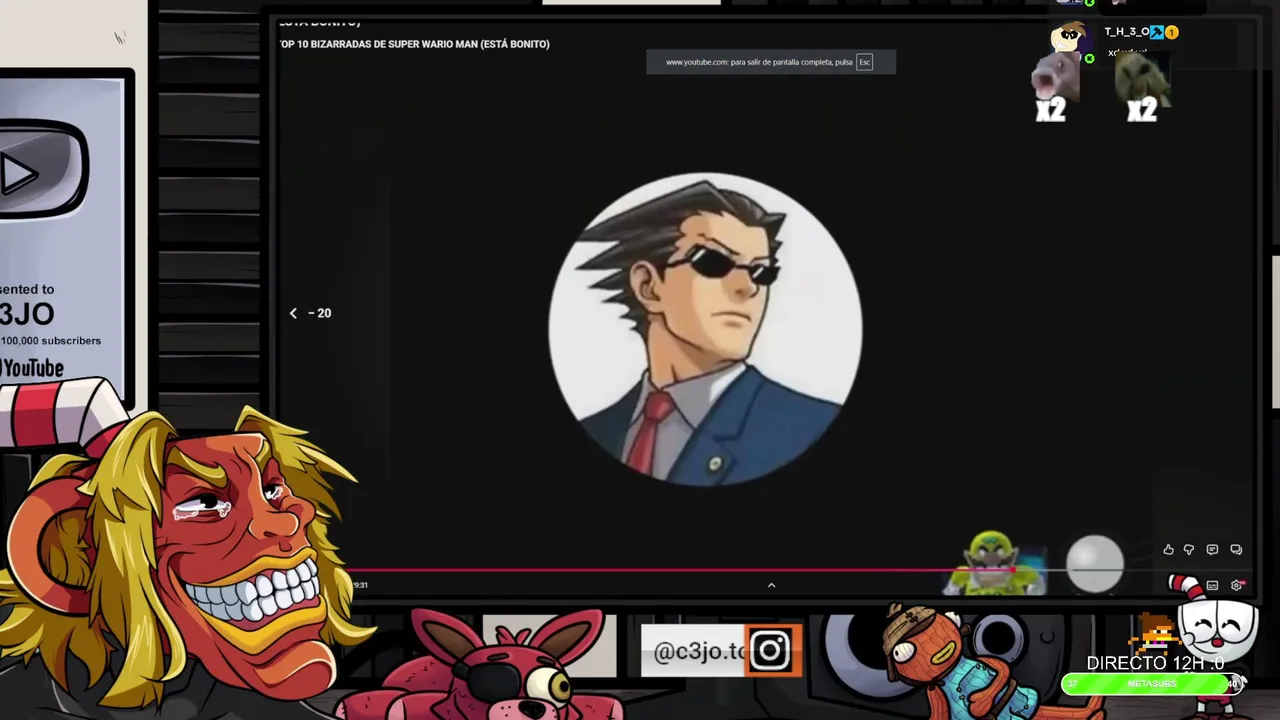Click the Wario thumbnail on the timeline
This screenshot has height=720, width=1280.
[x=993, y=564]
